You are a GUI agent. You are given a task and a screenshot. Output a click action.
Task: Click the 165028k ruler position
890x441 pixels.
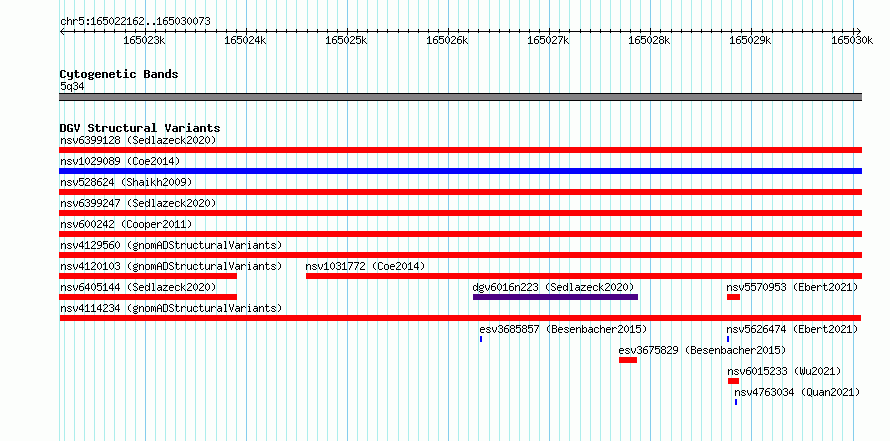(x=649, y=40)
